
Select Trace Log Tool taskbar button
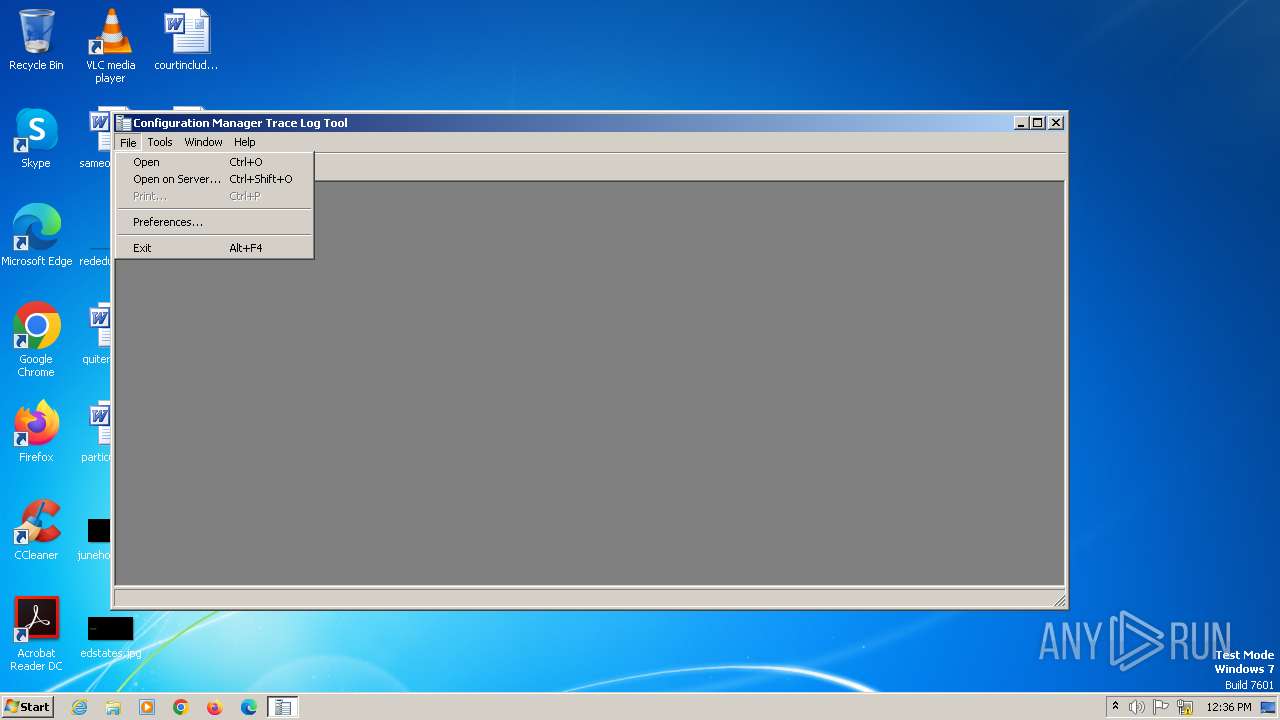click(283, 707)
